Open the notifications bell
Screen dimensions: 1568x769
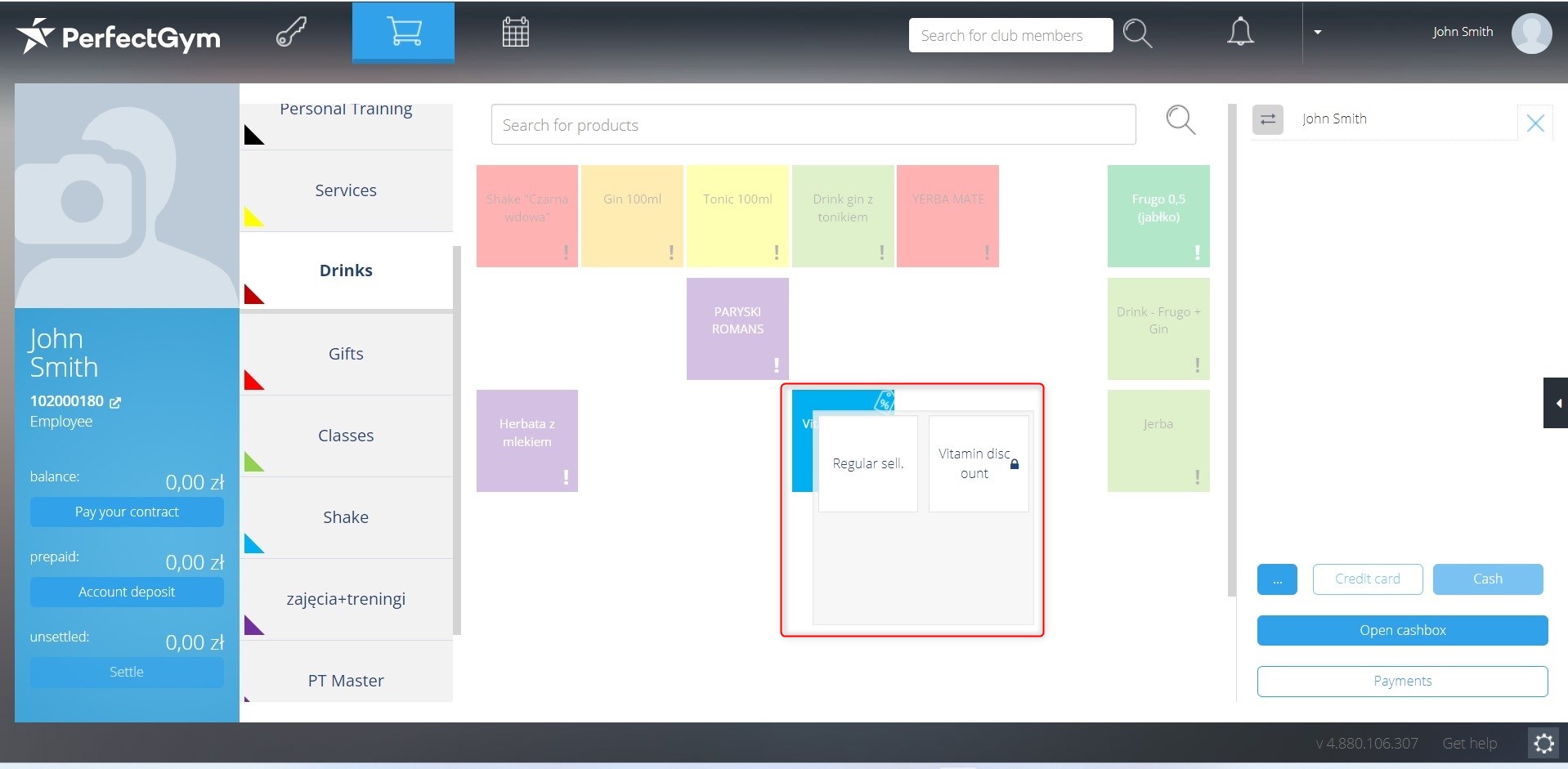[1239, 32]
